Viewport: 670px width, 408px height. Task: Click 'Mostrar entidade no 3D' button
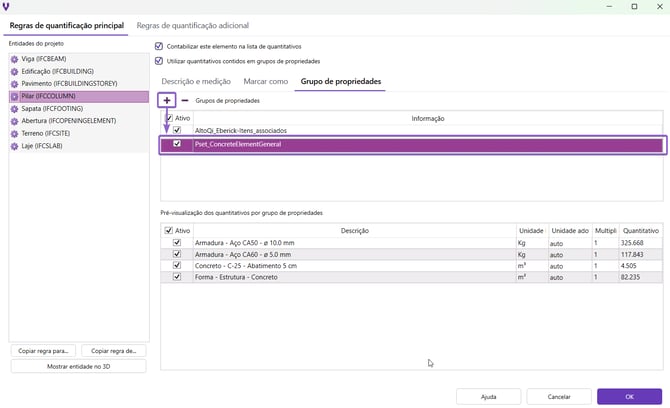click(79, 367)
